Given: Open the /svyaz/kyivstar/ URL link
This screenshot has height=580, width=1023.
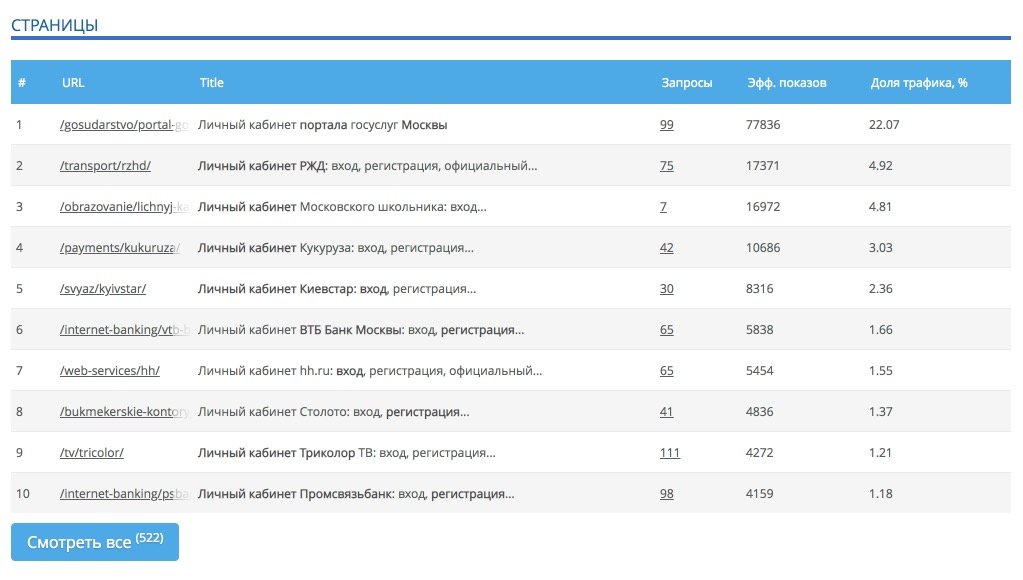Looking at the screenshot, I should pyautogui.click(x=102, y=289).
